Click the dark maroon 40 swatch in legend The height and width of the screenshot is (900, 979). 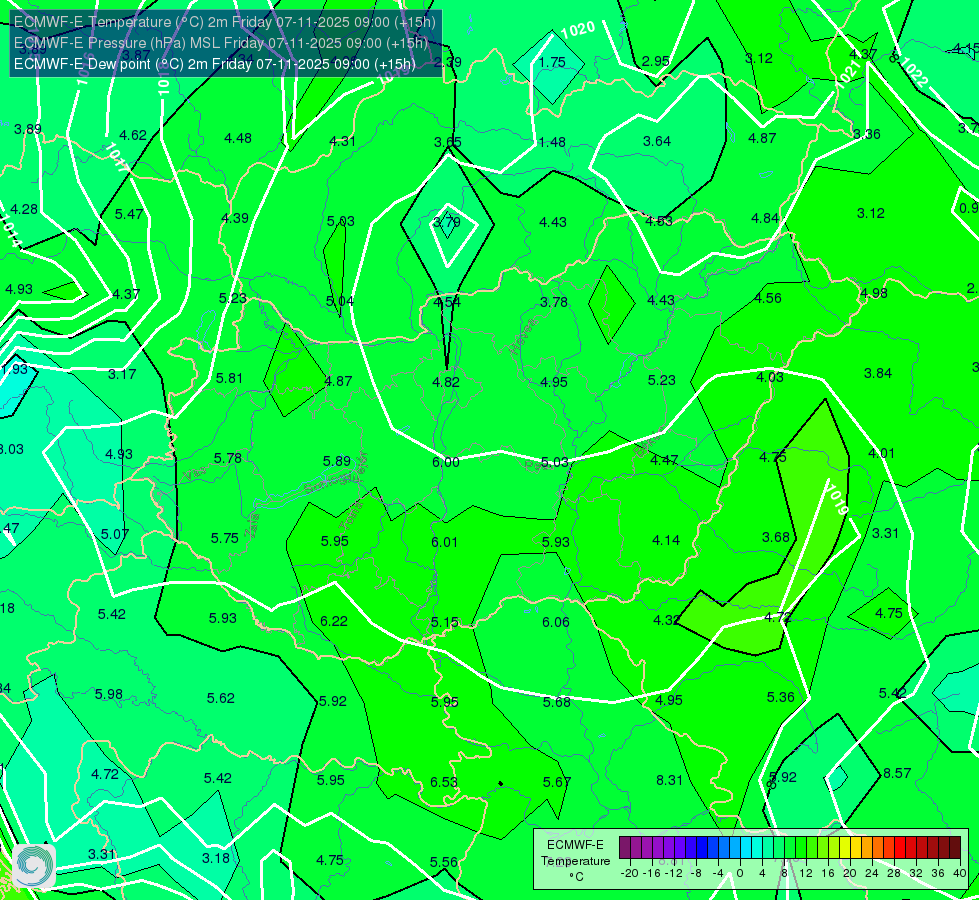tap(955, 848)
